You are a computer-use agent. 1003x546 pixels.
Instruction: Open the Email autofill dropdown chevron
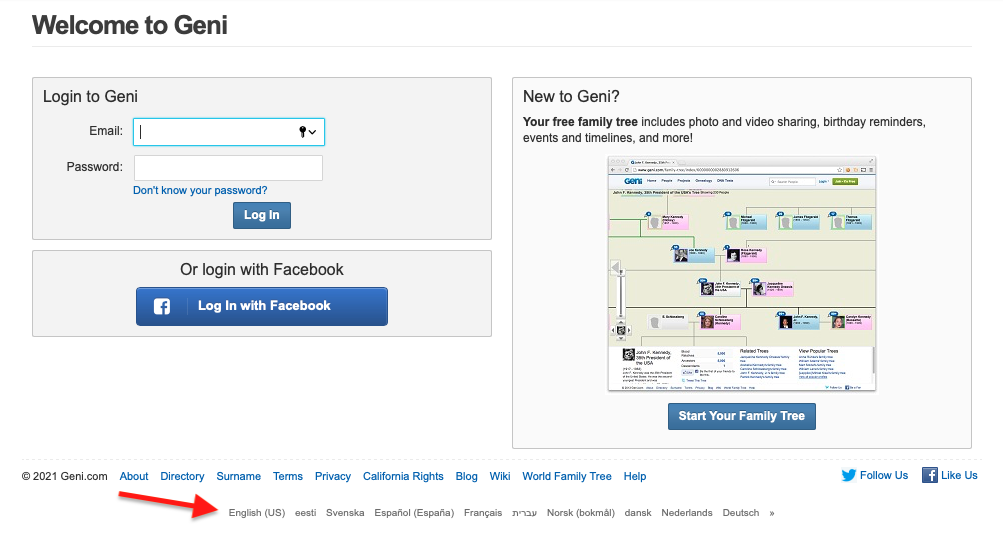(x=313, y=132)
